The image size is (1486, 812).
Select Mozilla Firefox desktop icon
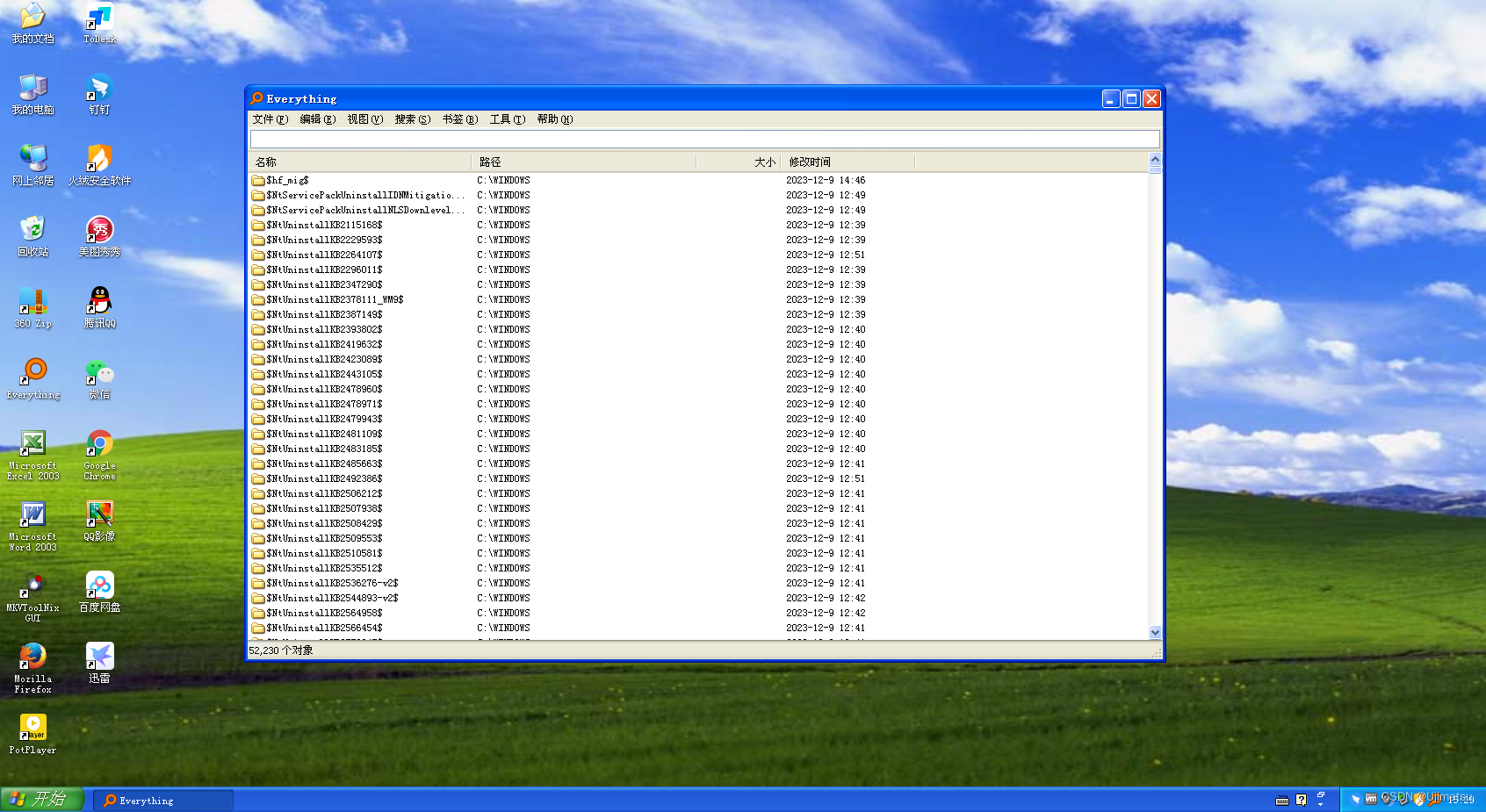(x=32, y=669)
